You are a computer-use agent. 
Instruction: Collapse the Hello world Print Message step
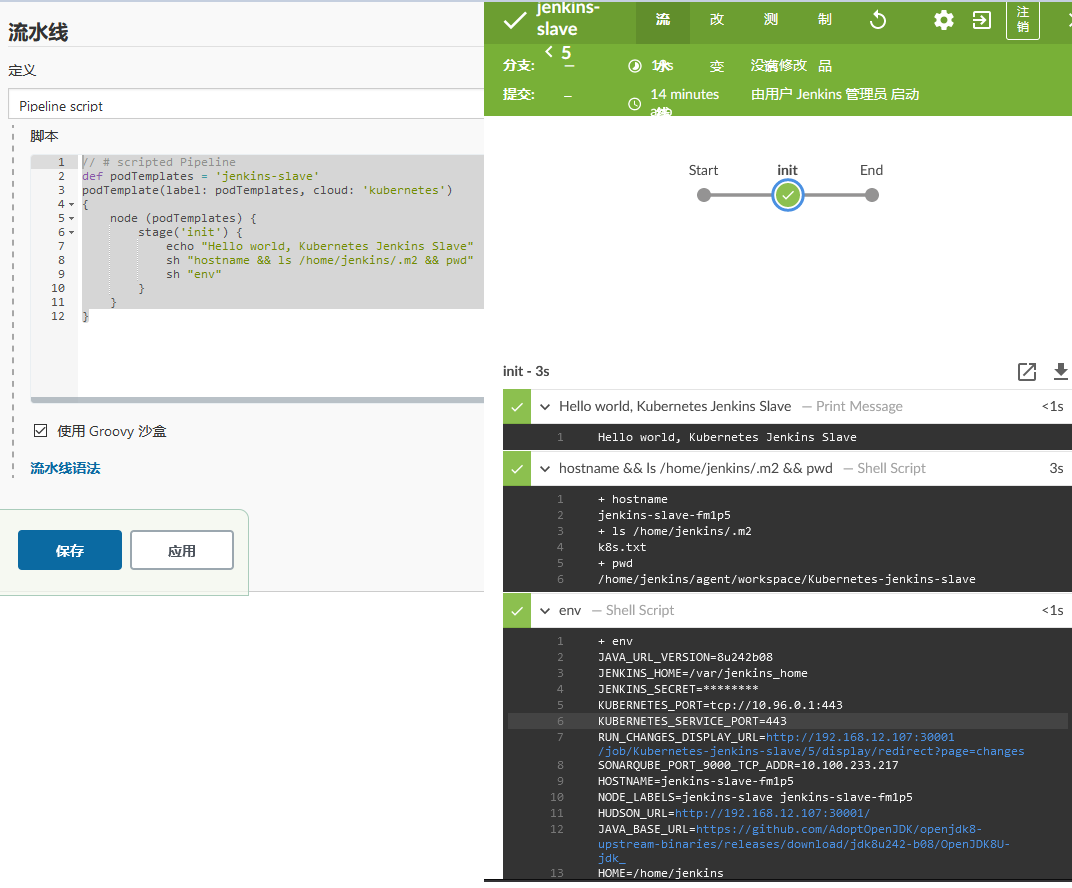coord(545,407)
